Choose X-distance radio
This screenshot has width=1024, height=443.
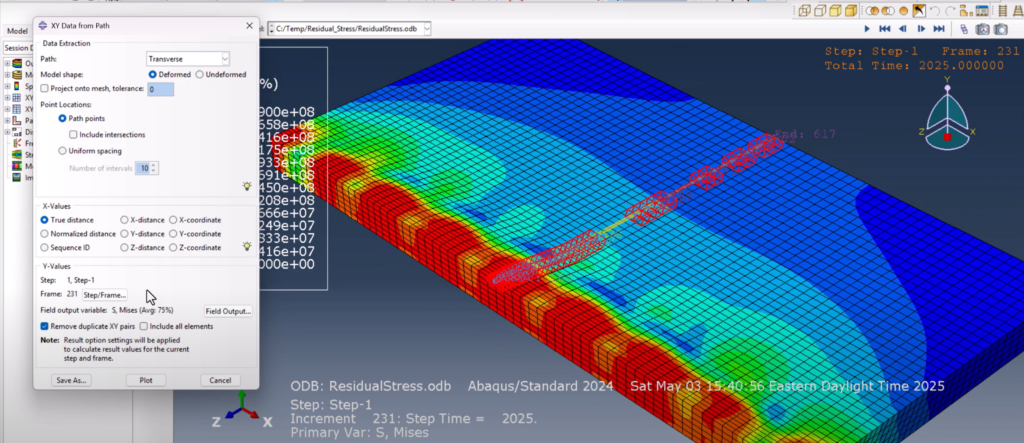click(124, 220)
